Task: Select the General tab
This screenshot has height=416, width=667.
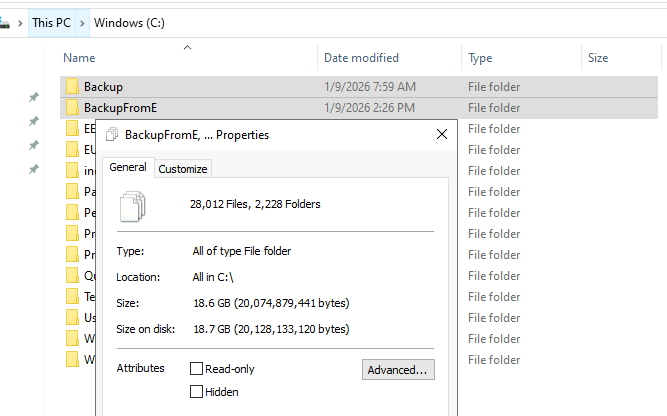Action: [x=128, y=168]
